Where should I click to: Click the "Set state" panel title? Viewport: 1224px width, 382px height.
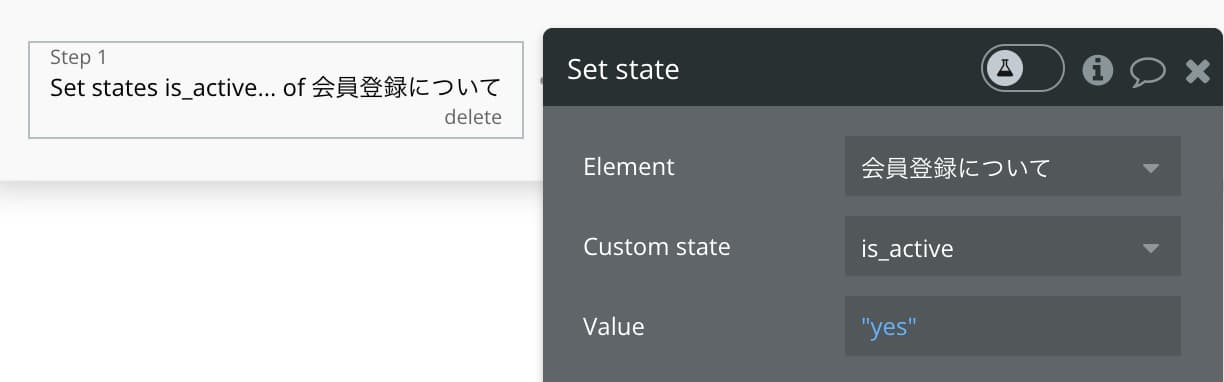pos(623,69)
